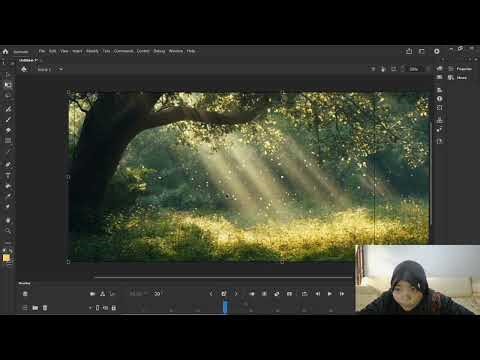Open the Modify menu
Image resolution: width=480 pixels, height=360 pixels.
click(92, 51)
